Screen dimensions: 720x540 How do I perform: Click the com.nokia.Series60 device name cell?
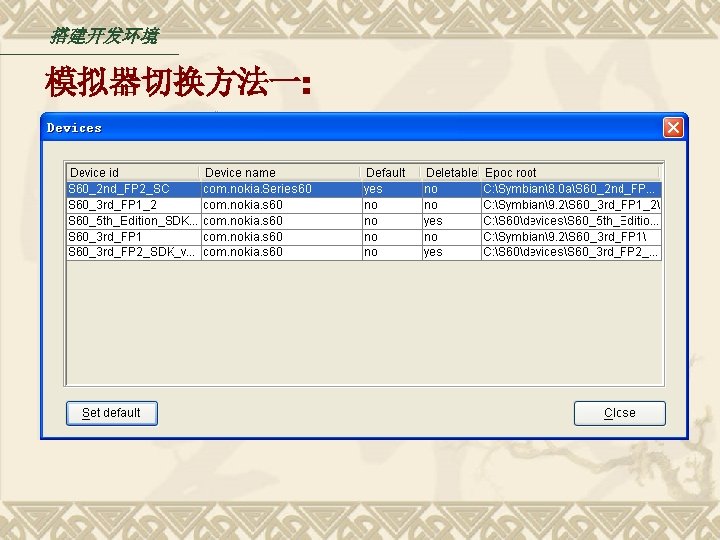click(x=282, y=189)
